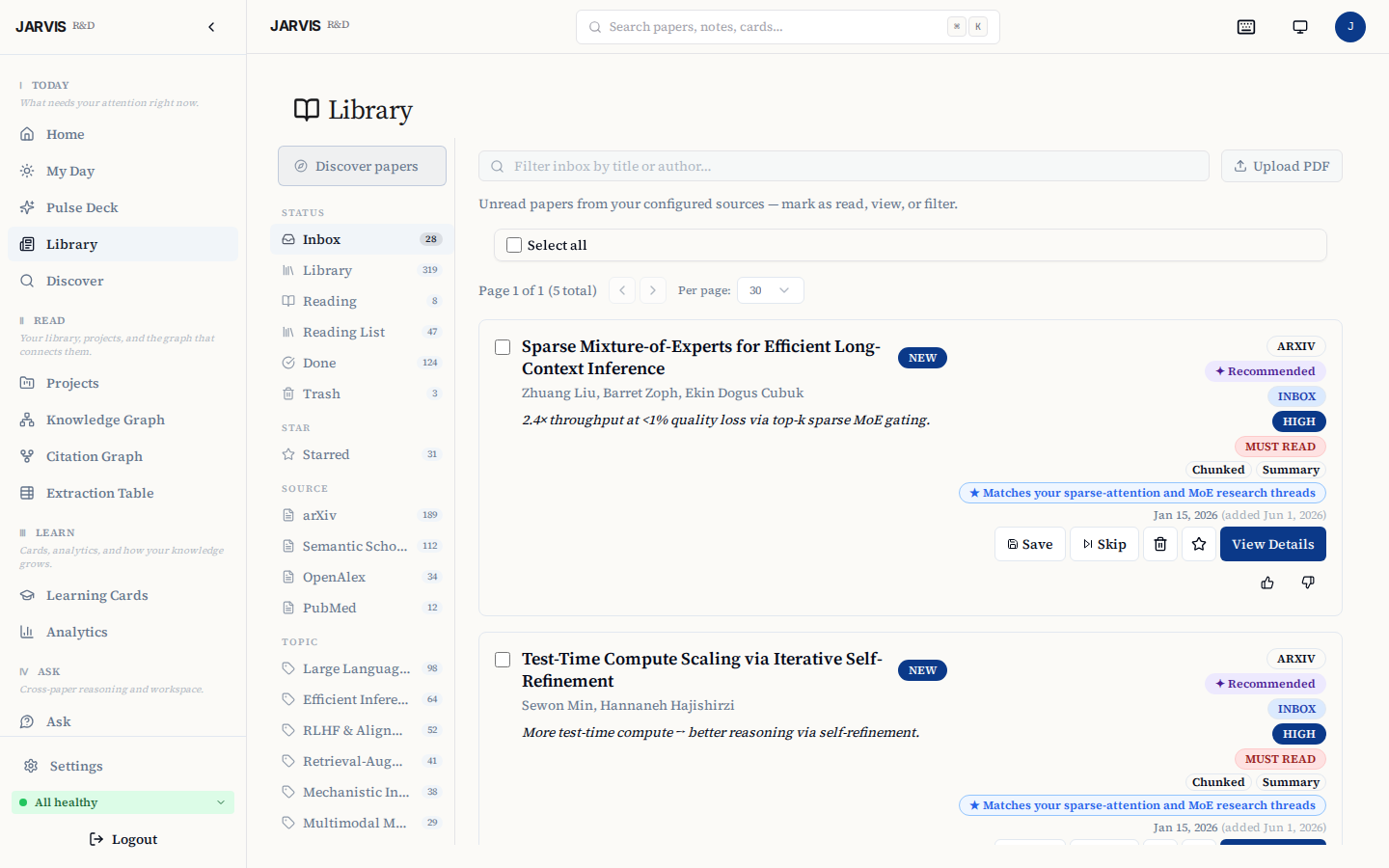This screenshot has width=1389, height=868.
Task: Click the Logout button
Action: tap(123, 839)
